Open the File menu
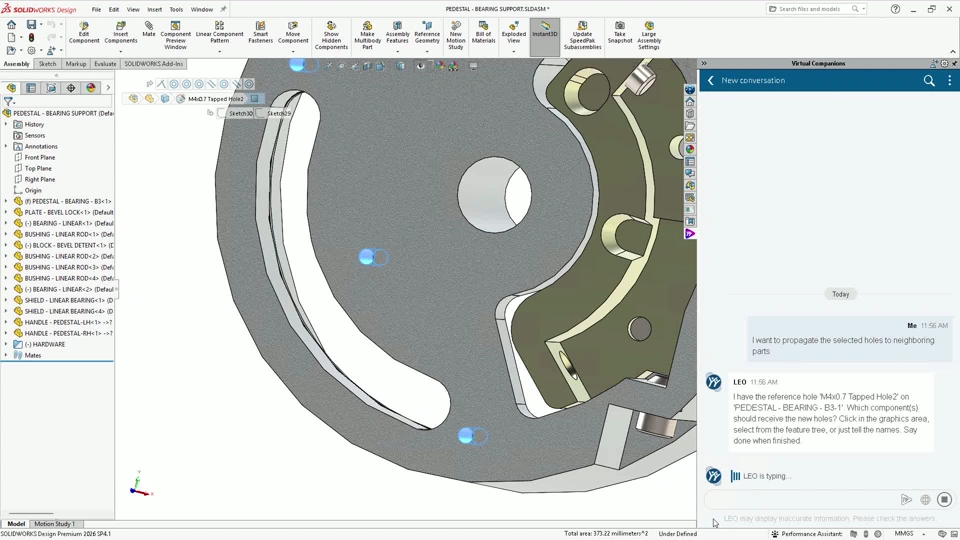The height and width of the screenshot is (540, 960). pyautogui.click(x=96, y=9)
